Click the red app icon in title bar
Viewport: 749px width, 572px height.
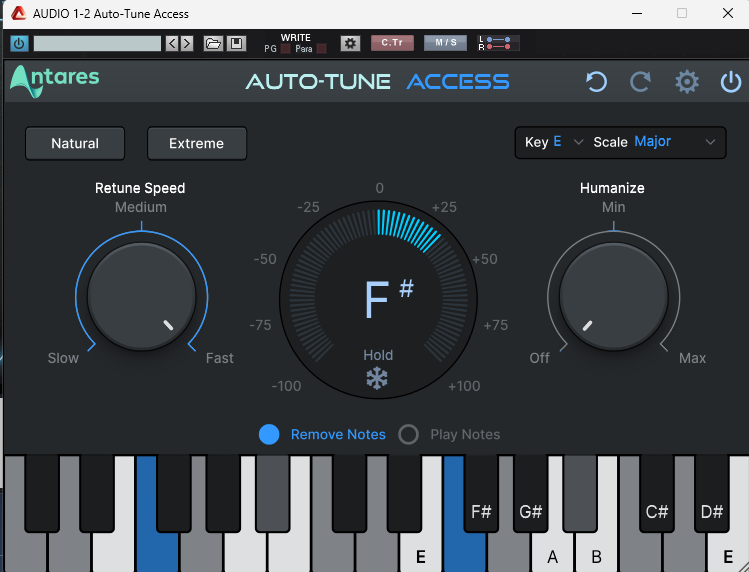18,13
